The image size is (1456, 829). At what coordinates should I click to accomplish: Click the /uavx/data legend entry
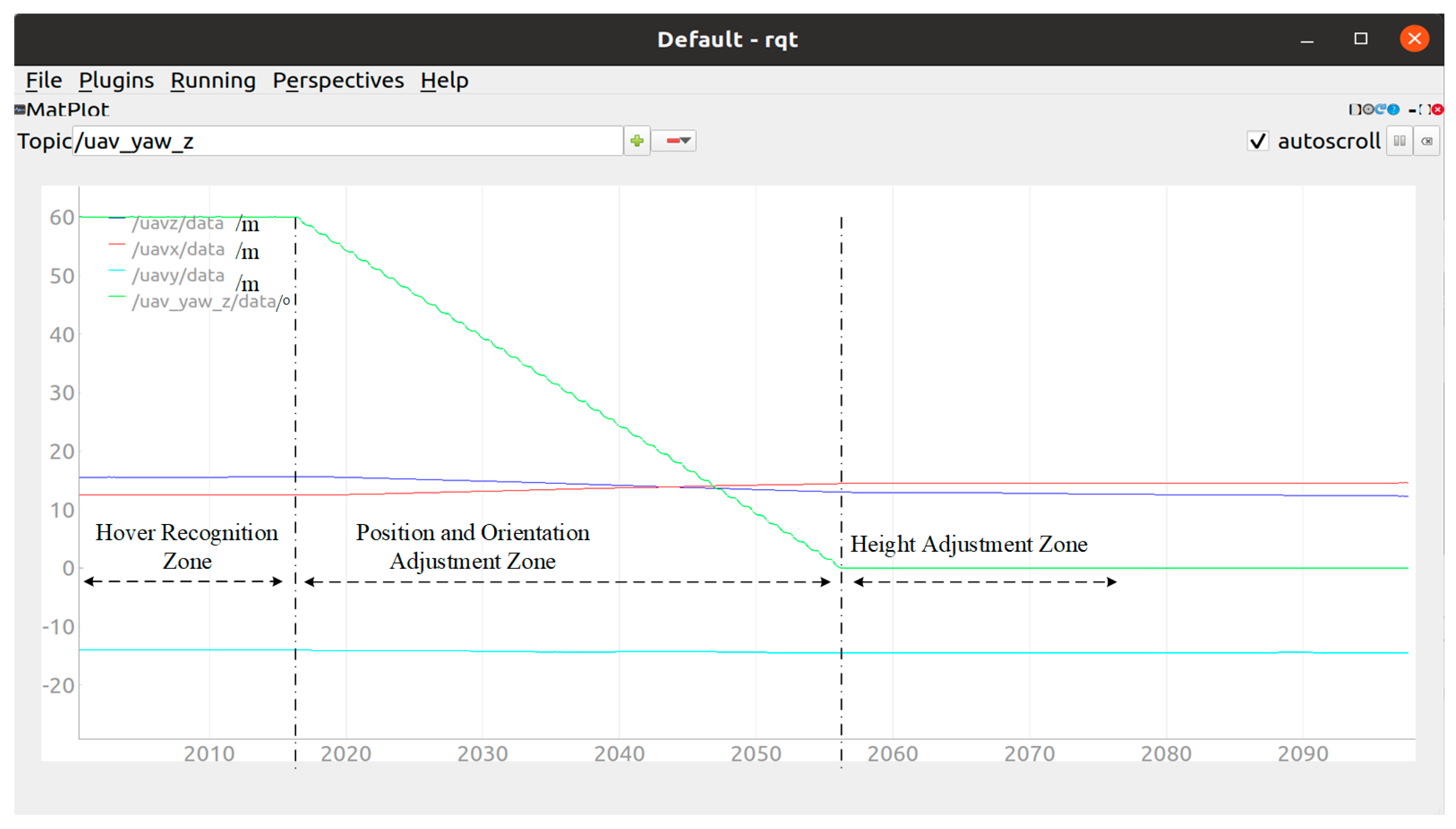click(x=178, y=249)
